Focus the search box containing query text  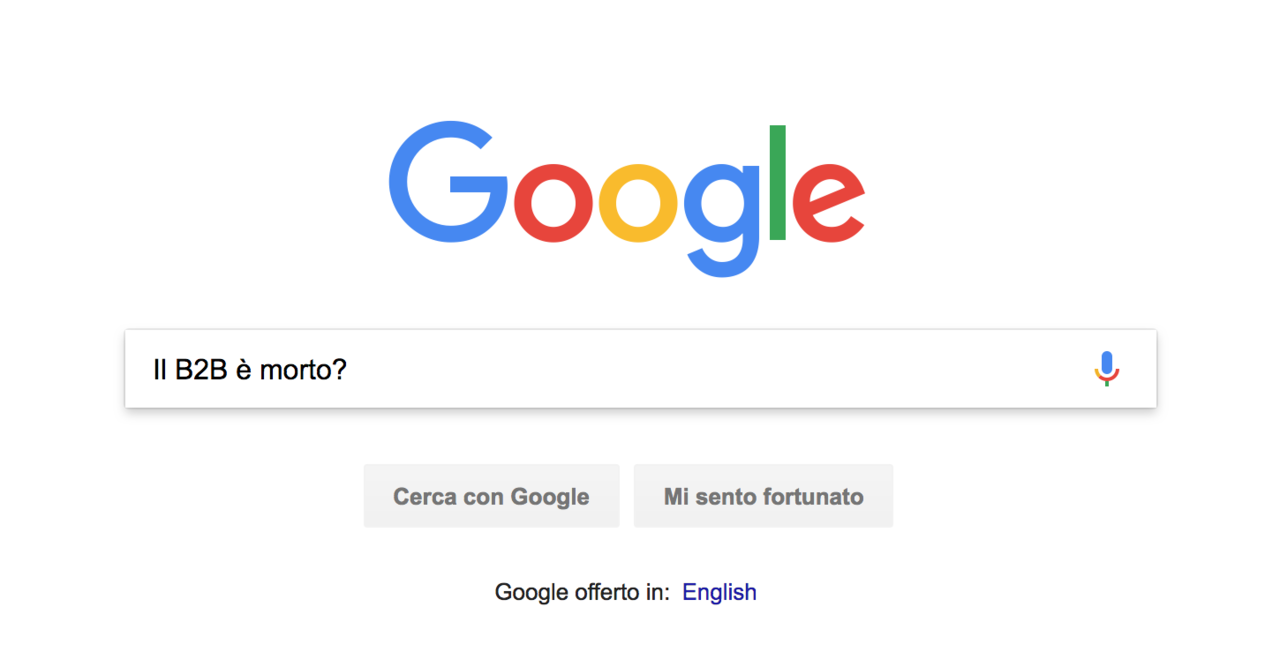point(640,369)
